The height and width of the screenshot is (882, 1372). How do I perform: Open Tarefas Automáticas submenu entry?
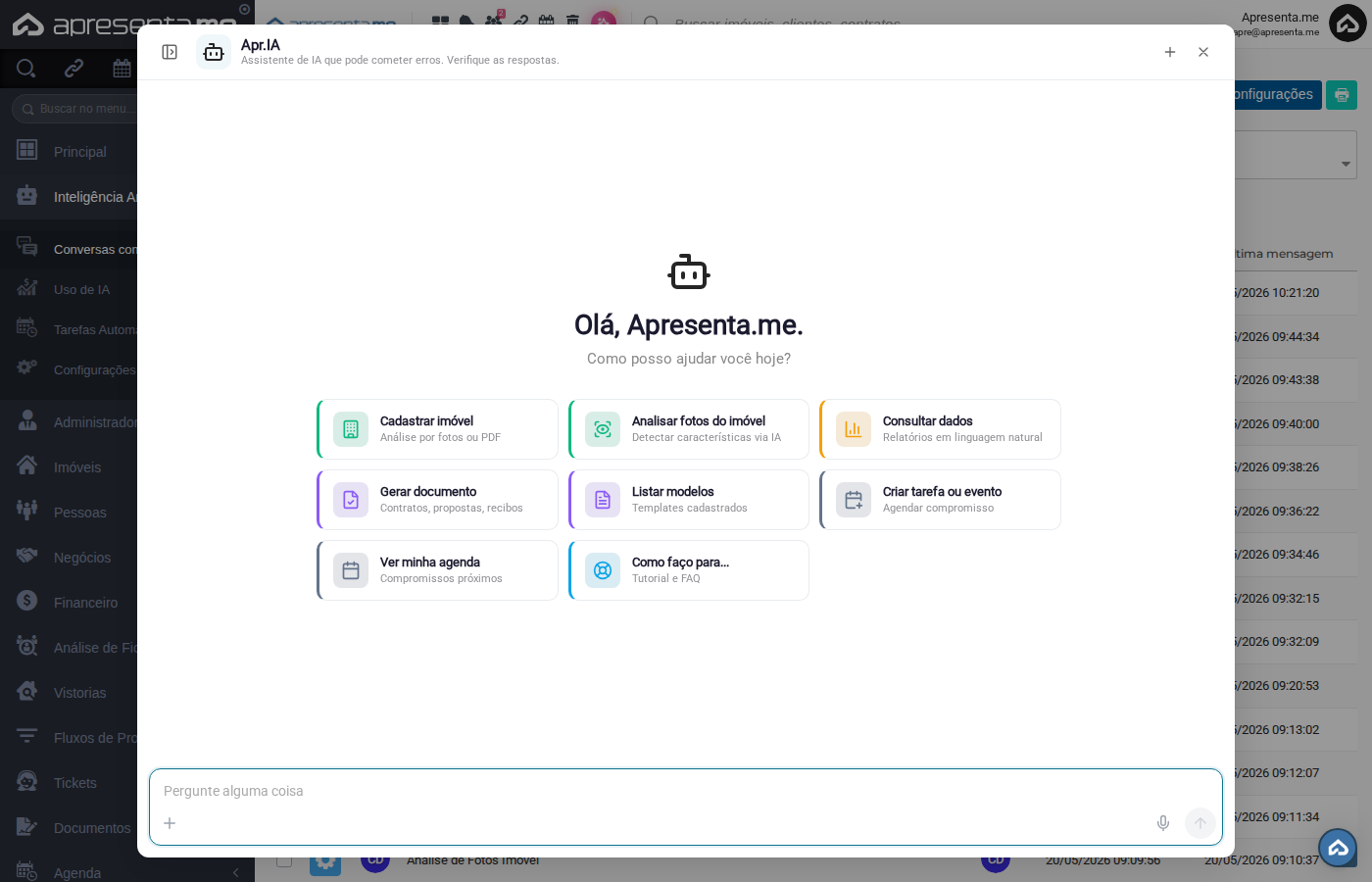tap(69, 330)
